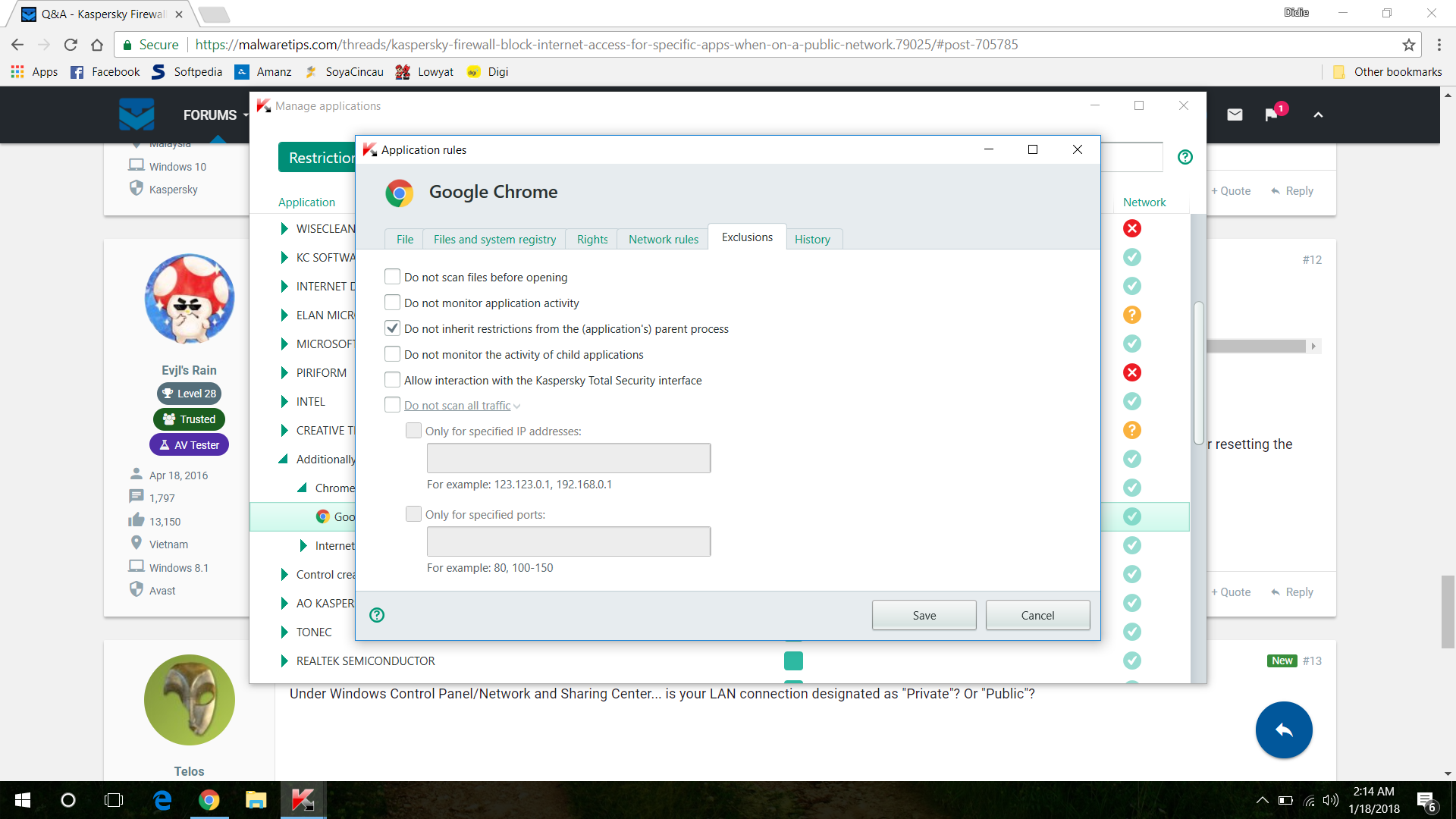Click orange question network icon for ELAN
The height and width of the screenshot is (819, 1456).
pyautogui.click(x=1131, y=315)
